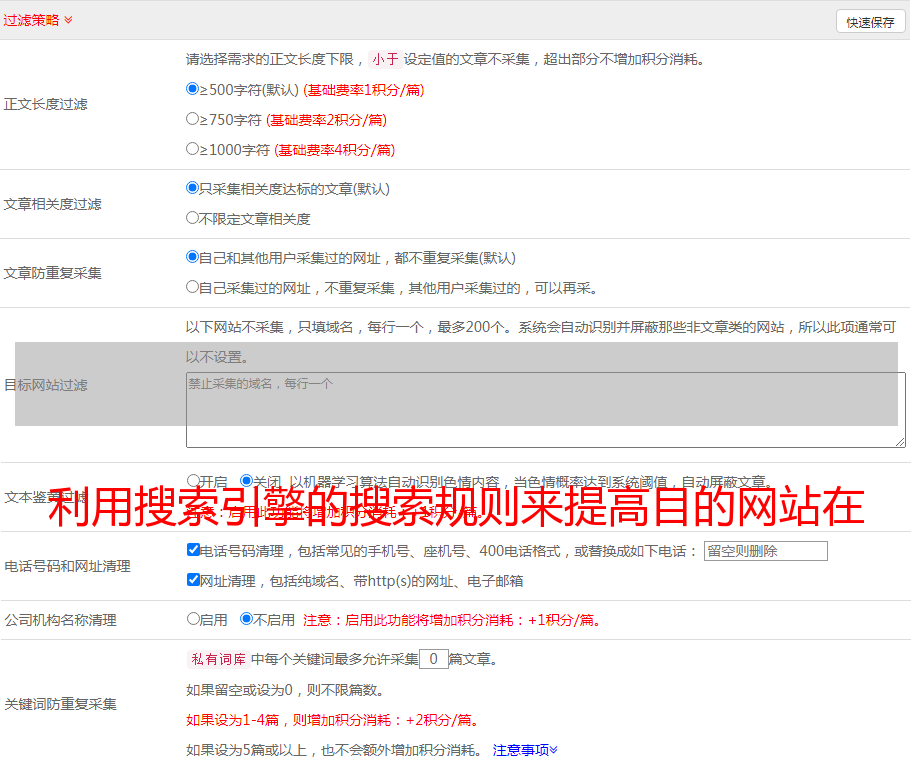This screenshot has height=768, width=912.
Task: Select 不启用 for 公司机构名称清理
Action: click(x=246, y=619)
